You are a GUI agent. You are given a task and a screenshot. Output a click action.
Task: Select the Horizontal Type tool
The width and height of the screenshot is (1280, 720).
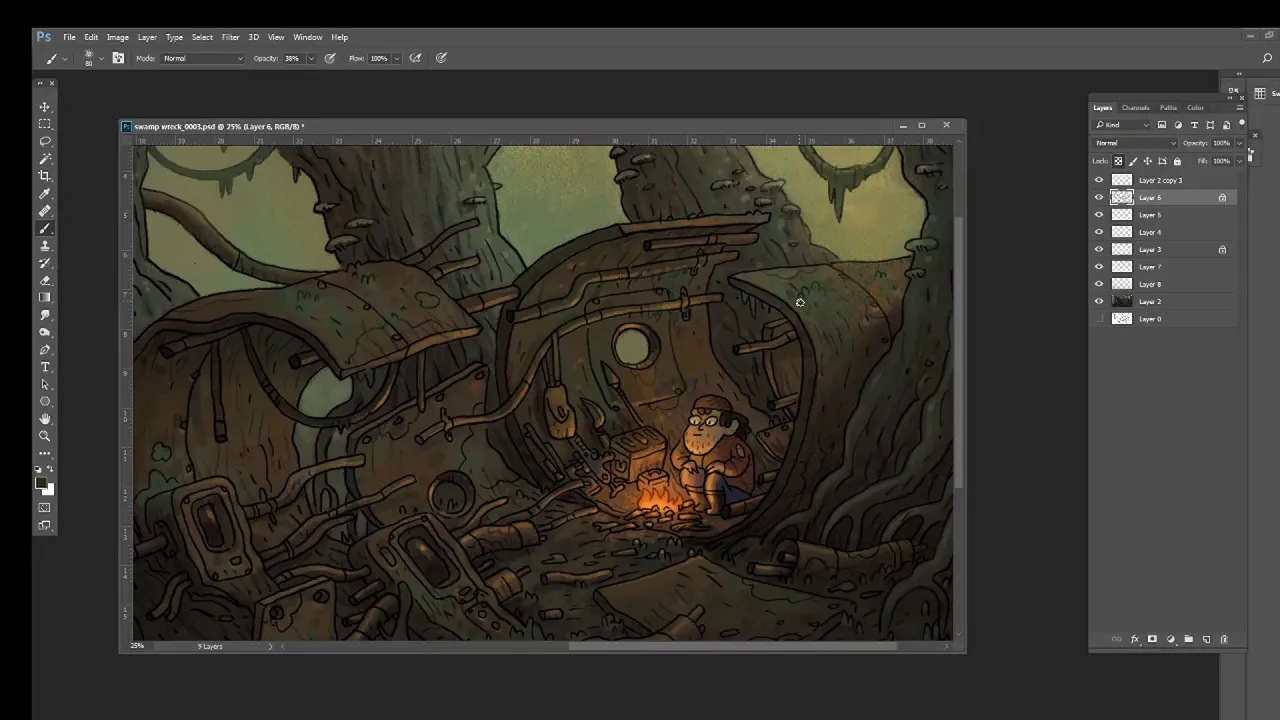44,367
